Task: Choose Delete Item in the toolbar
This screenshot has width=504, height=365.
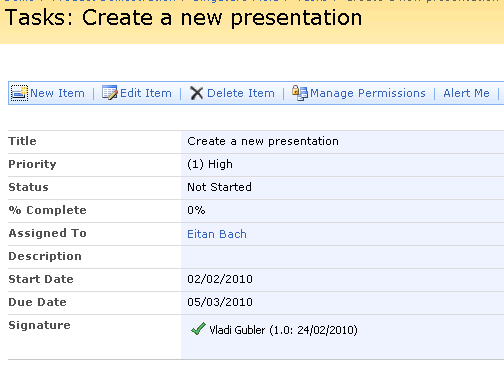Action: (241, 93)
